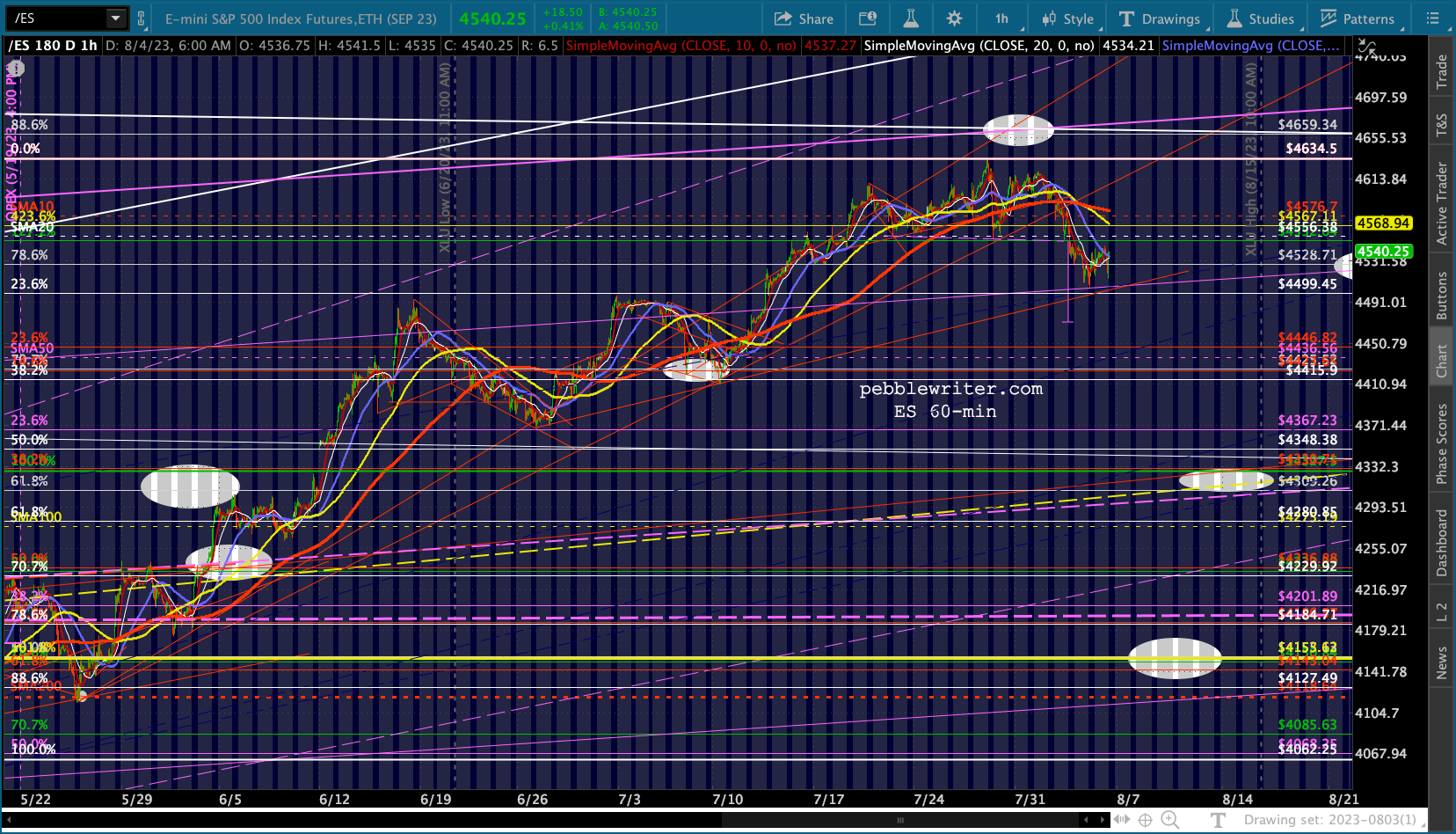The image size is (1456, 834).
Task: Open the chart settings gear icon
Action: coord(954,18)
